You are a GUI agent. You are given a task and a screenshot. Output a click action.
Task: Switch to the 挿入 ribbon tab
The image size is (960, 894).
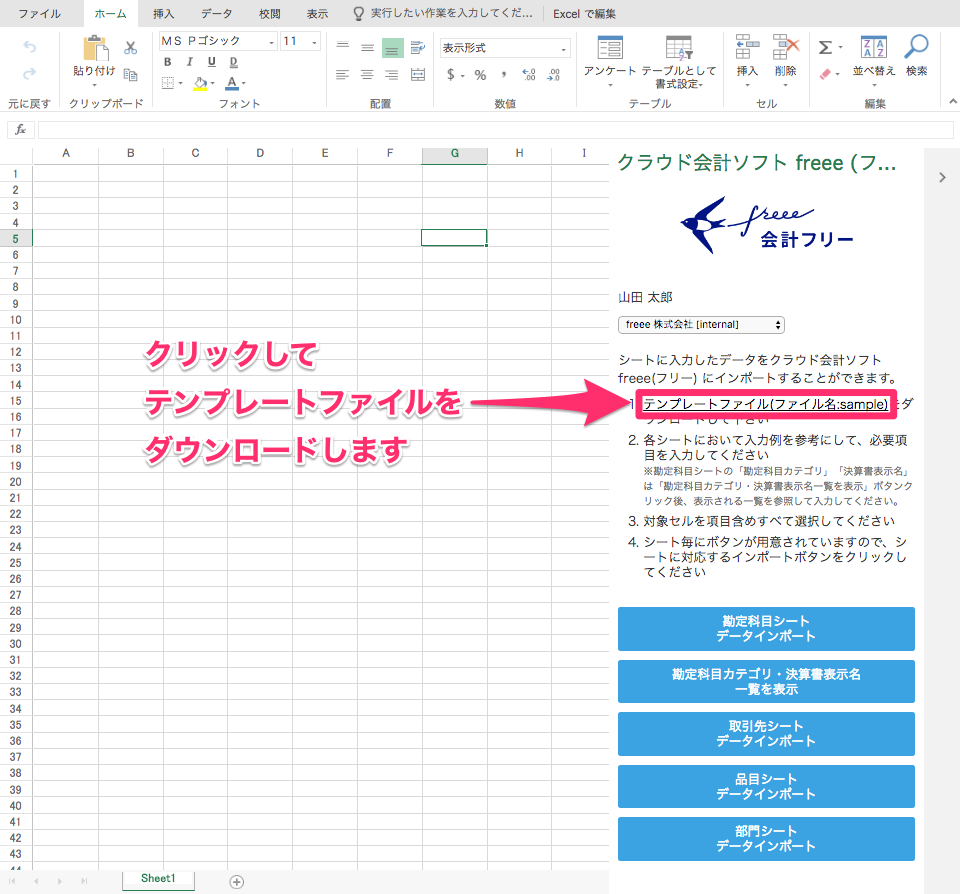[x=163, y=13]
